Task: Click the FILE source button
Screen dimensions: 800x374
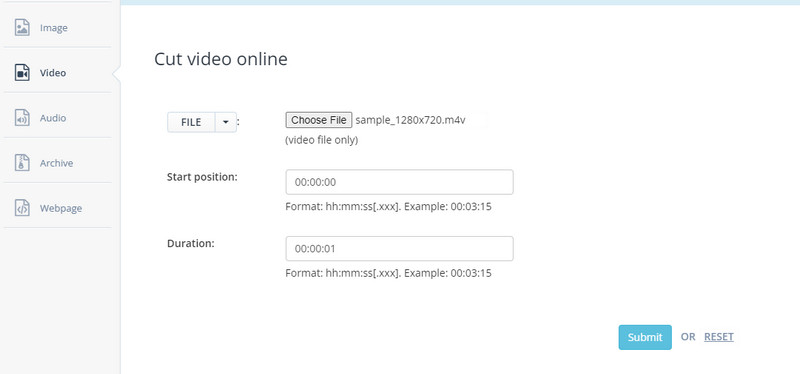Action: coord(191,122)
